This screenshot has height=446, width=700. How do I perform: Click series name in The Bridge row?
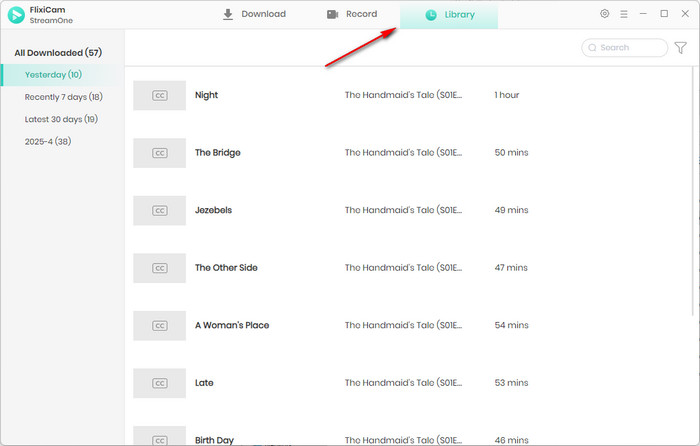coord(403,153)
